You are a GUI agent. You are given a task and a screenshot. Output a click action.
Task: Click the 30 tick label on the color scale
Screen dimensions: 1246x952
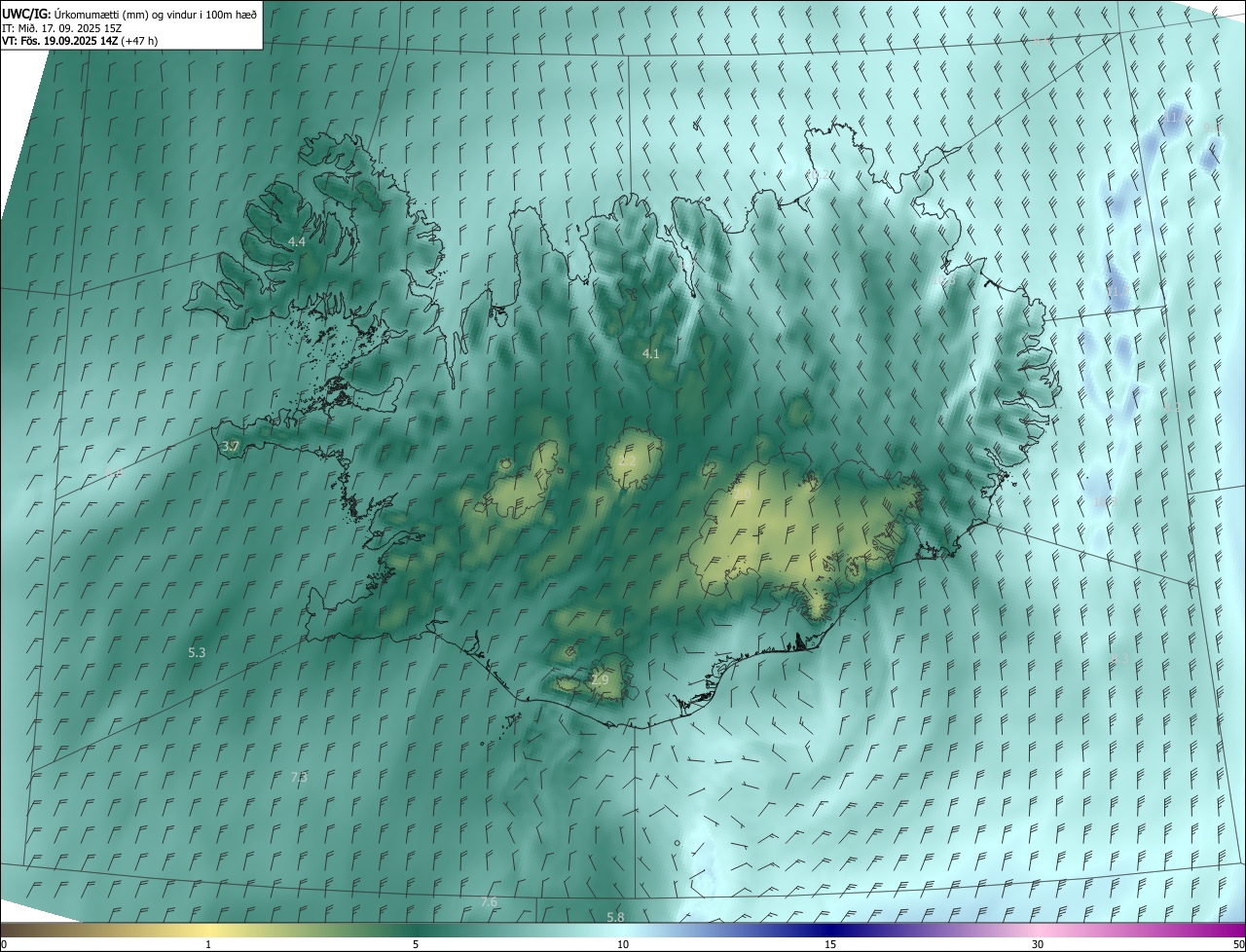[x=1038, y=944]
